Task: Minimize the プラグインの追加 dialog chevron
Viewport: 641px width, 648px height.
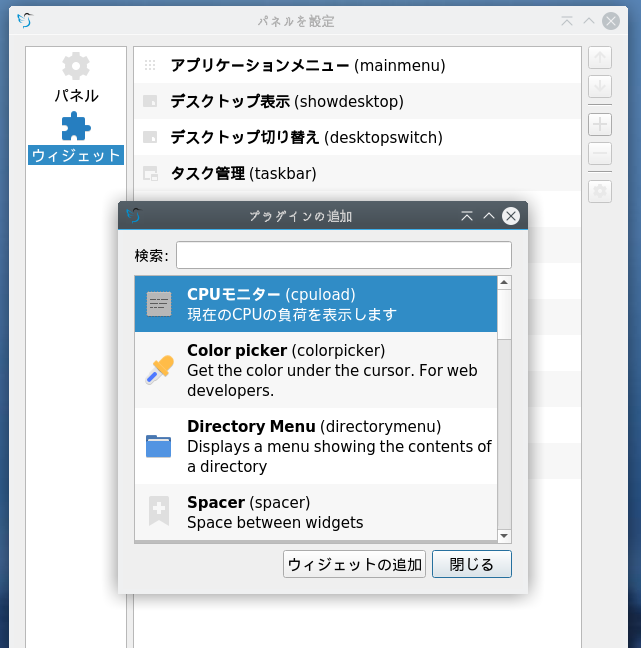Action: 489,216
